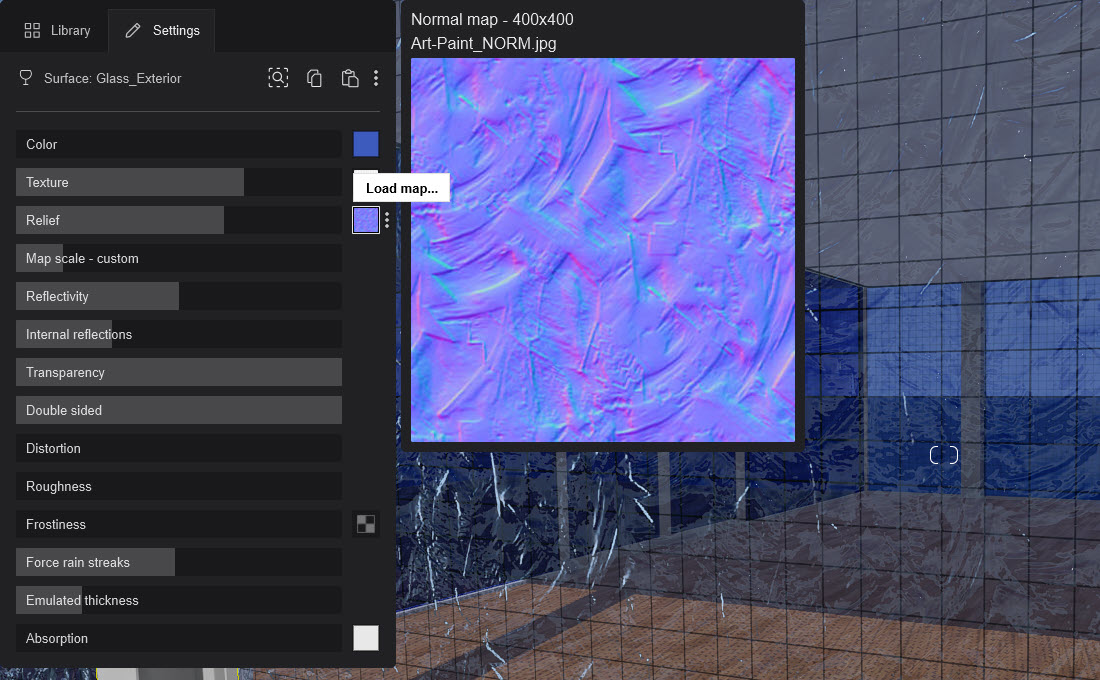Viewport: 1100px width, 680px height.
Task: Change the Transparency slider
Action: point(179,372)
